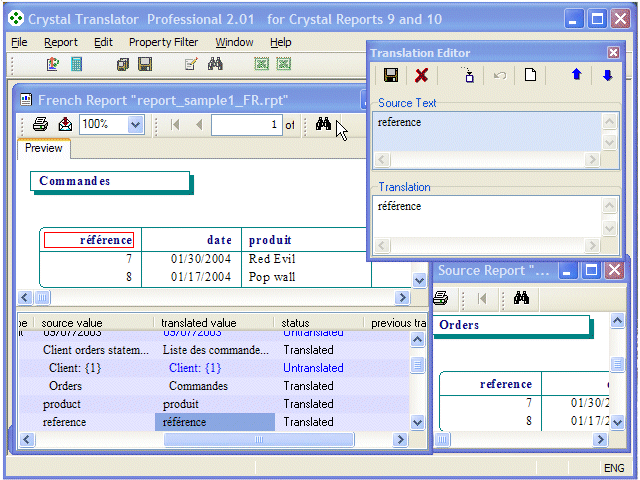The width and height of the screenshot is (640, 480).
Task: Click the Red Evil product cell
Action: 272,259
